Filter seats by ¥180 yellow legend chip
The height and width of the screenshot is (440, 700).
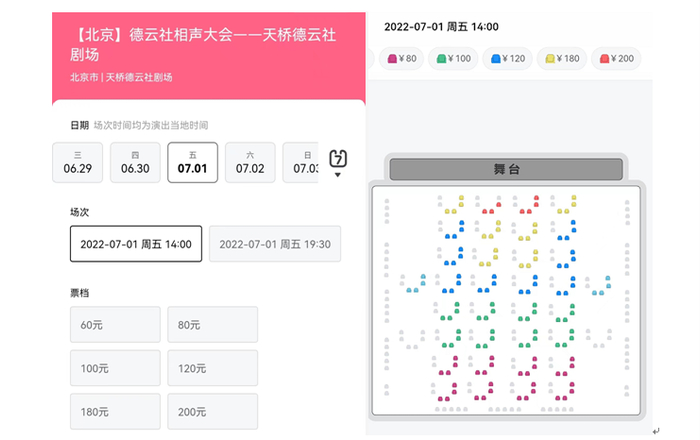click(562, 58)
